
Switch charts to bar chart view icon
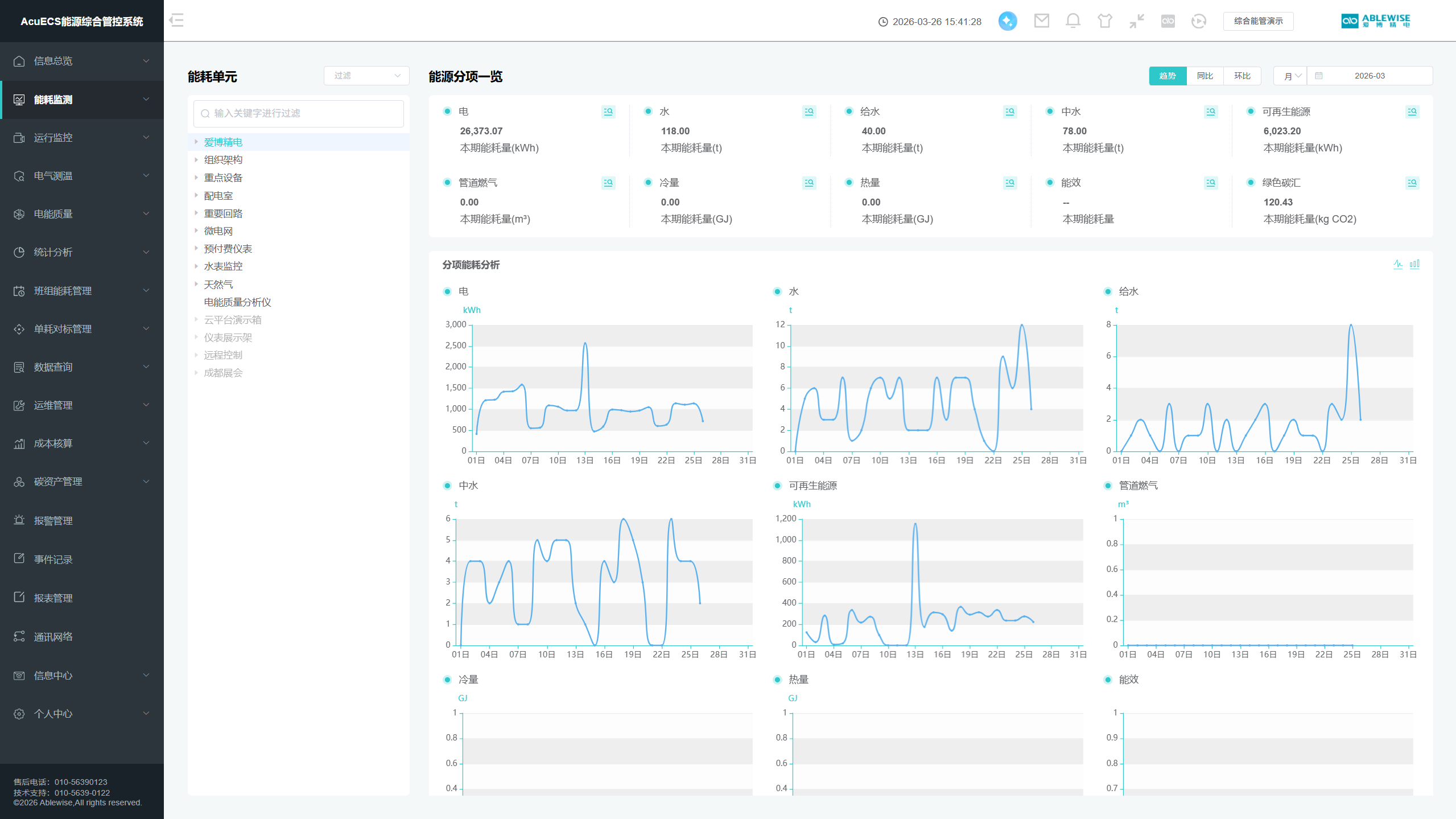pyautogui.click(x=1414, y=264)
